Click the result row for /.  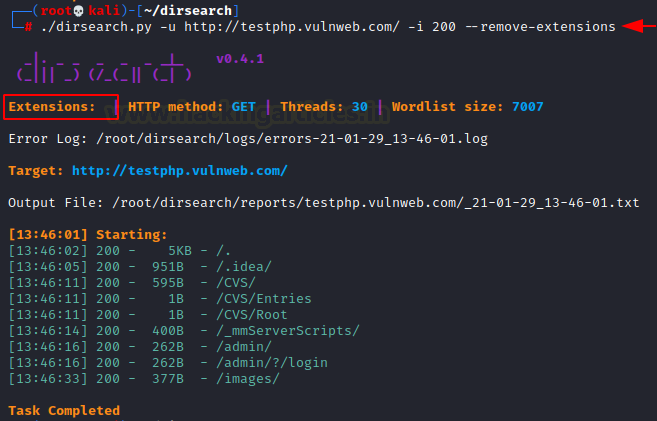click(120, 251)
